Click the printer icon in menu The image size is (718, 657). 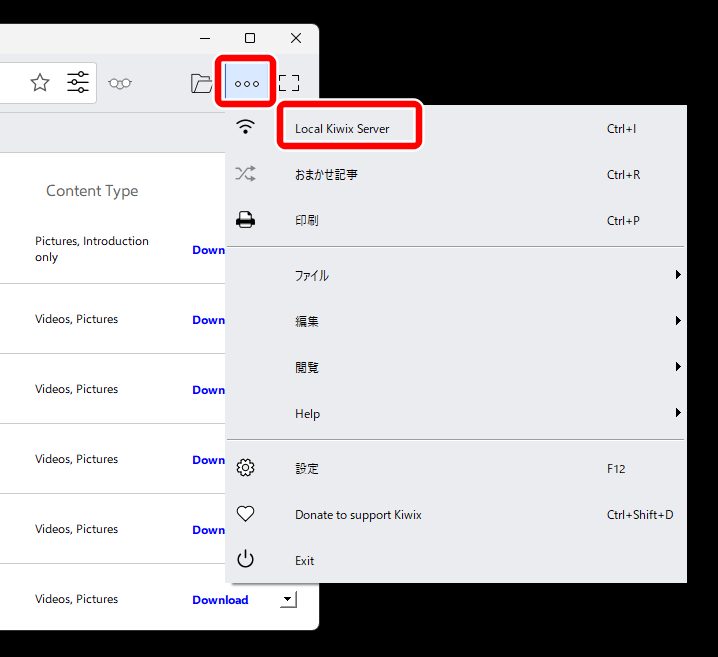pyautogui.click(x=245, y=220)
